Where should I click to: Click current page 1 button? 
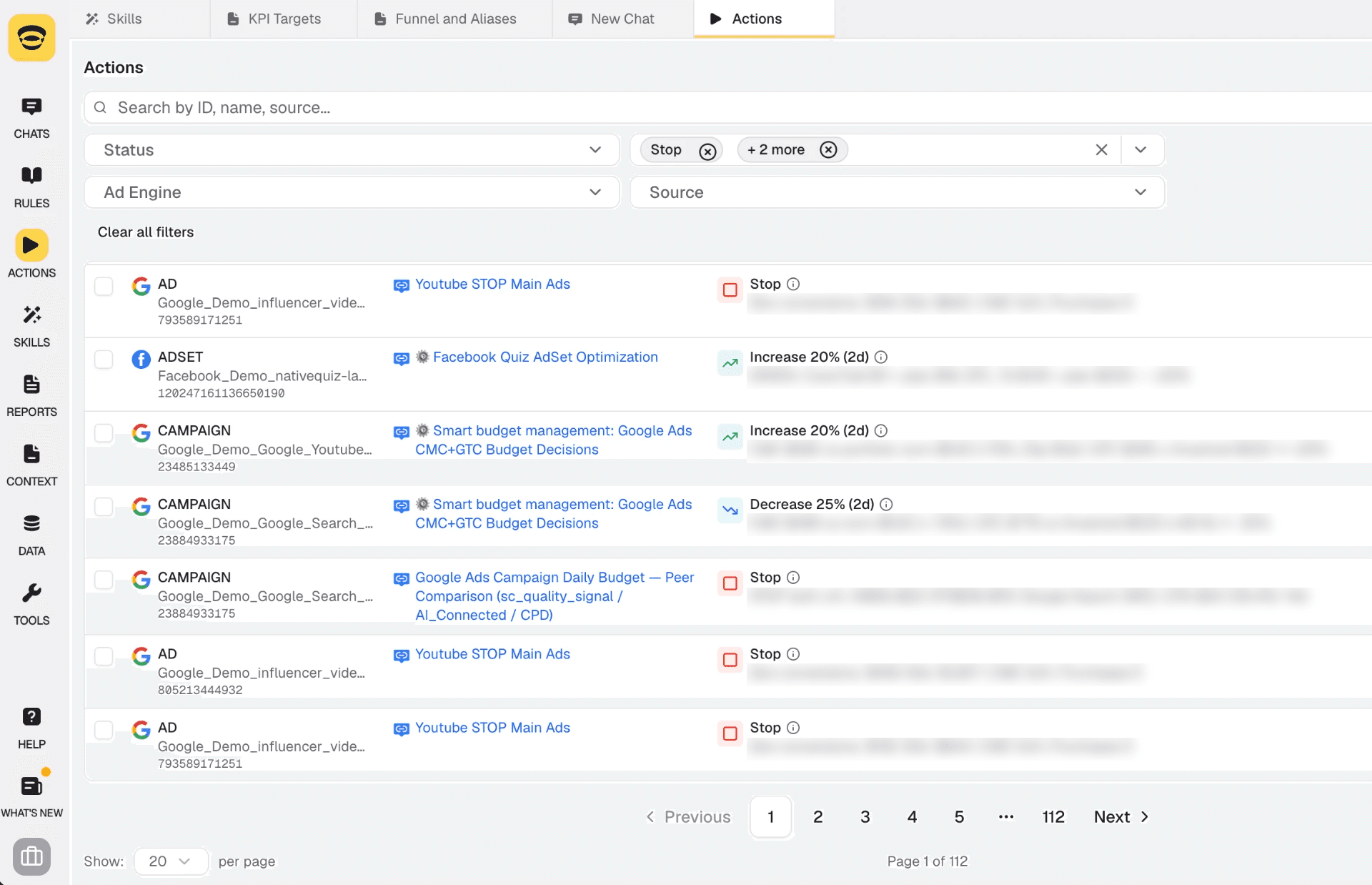pos(771,816)
